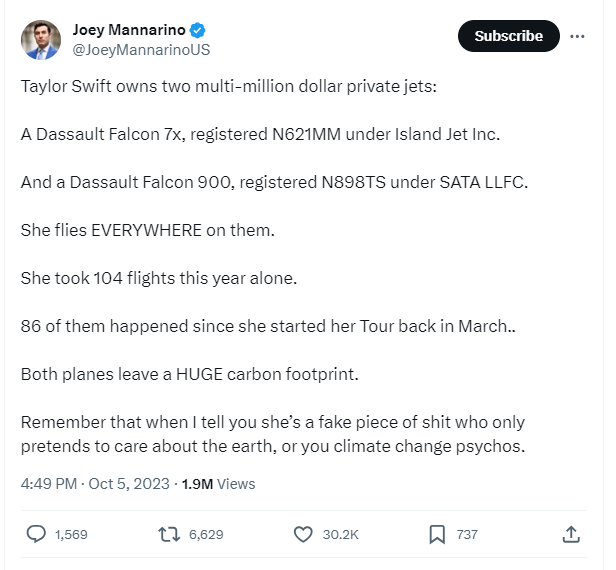
Task: Like the post with heart icon
Action: (303, 535)
